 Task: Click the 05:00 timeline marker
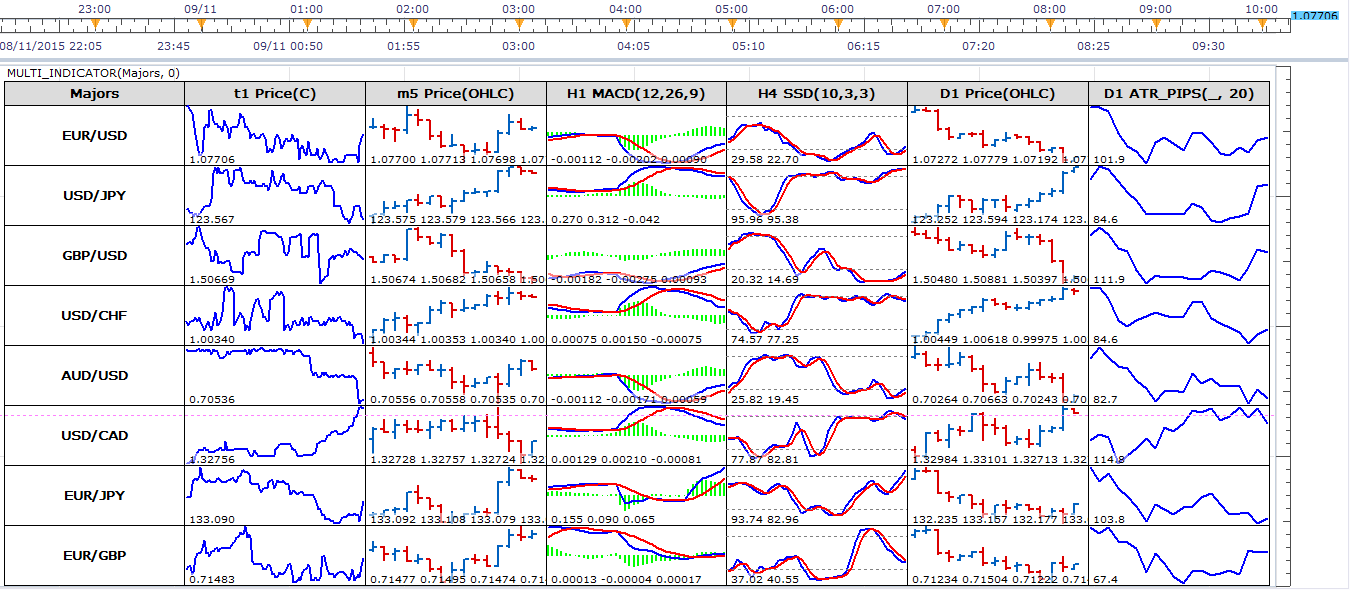point(731,8)
